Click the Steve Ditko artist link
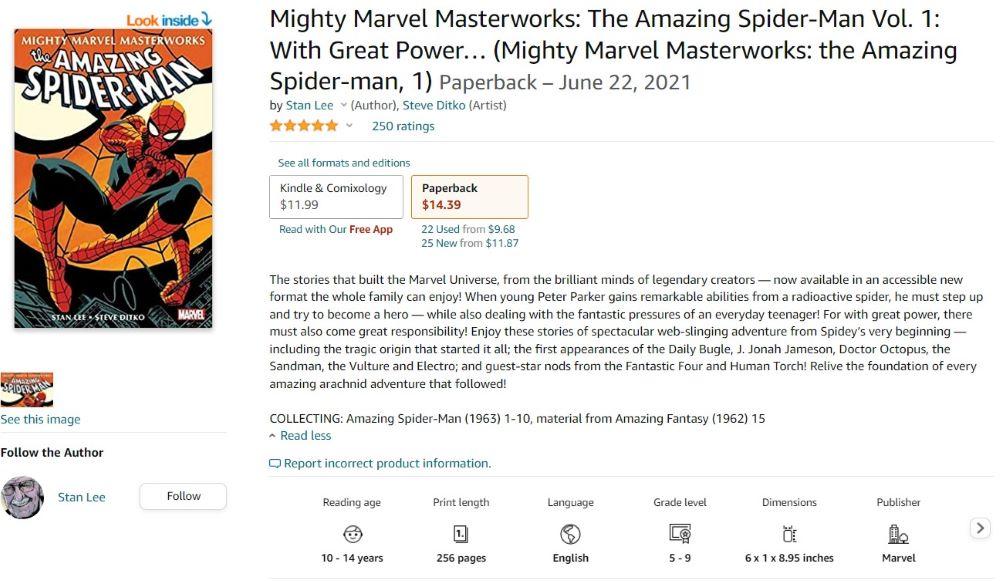The width and height of the screenshot is (1000, 581). click(x=439, y=105)
